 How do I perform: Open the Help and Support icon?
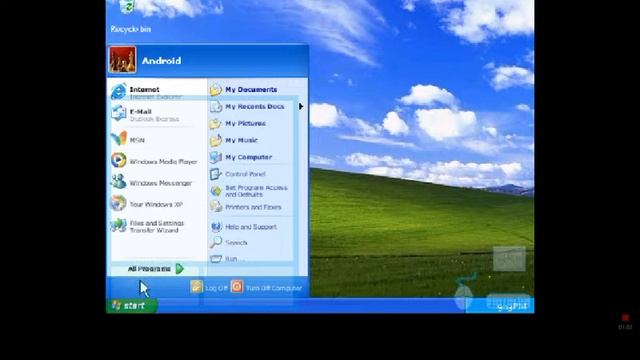coord(216,227)
